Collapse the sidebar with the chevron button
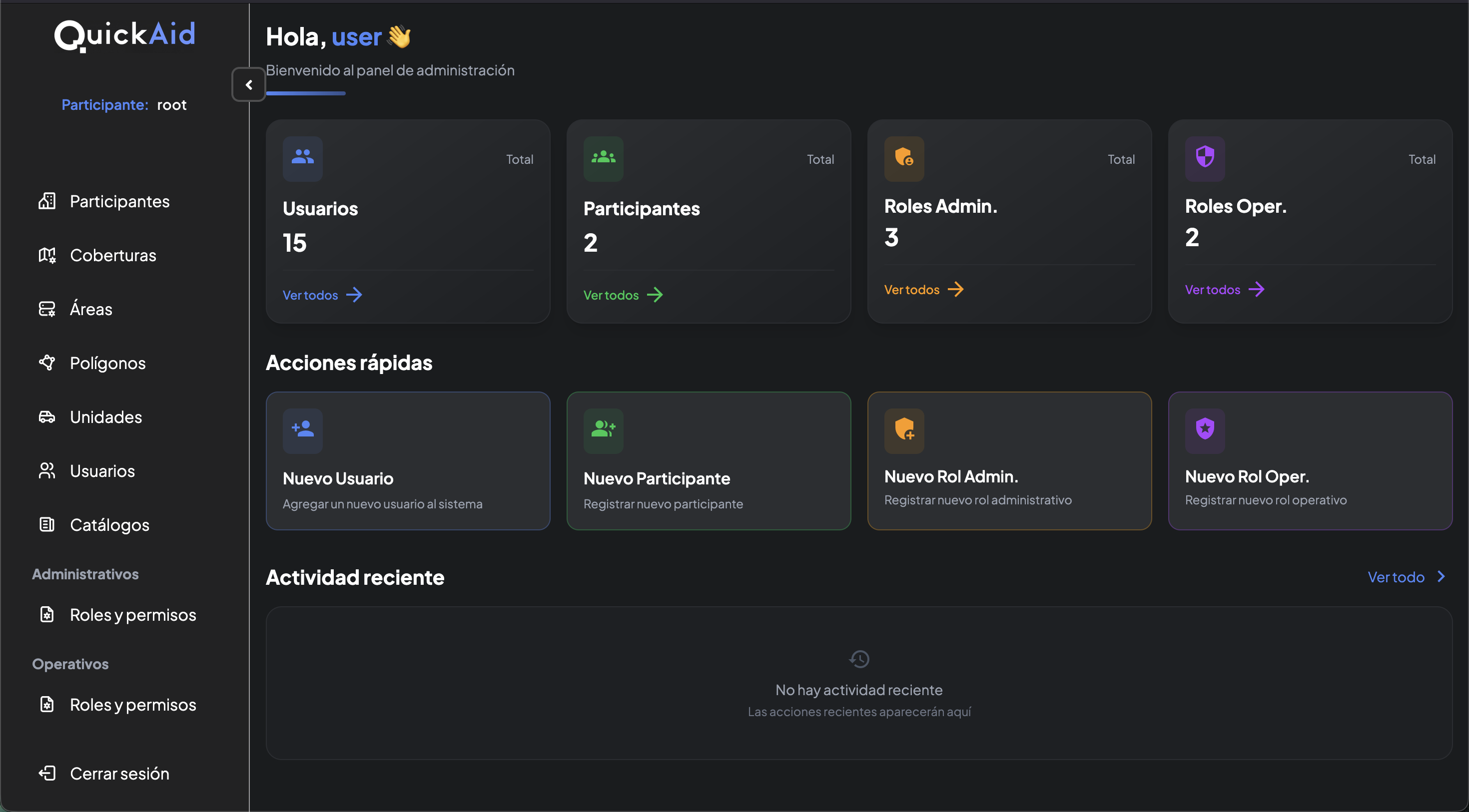Viewport: 1469px width, 812px height. pos(249,84)
